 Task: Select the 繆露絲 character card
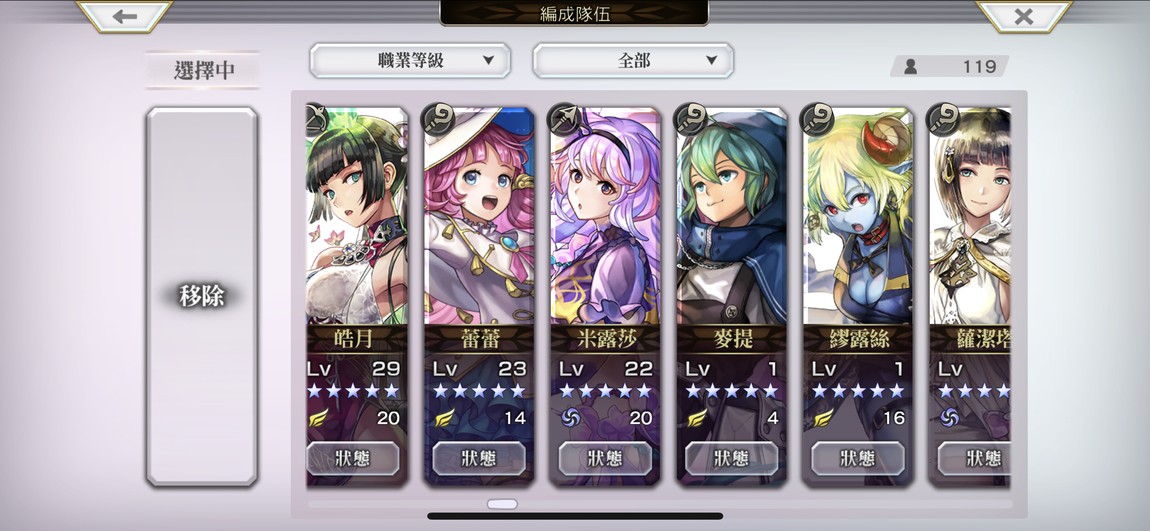857,296
